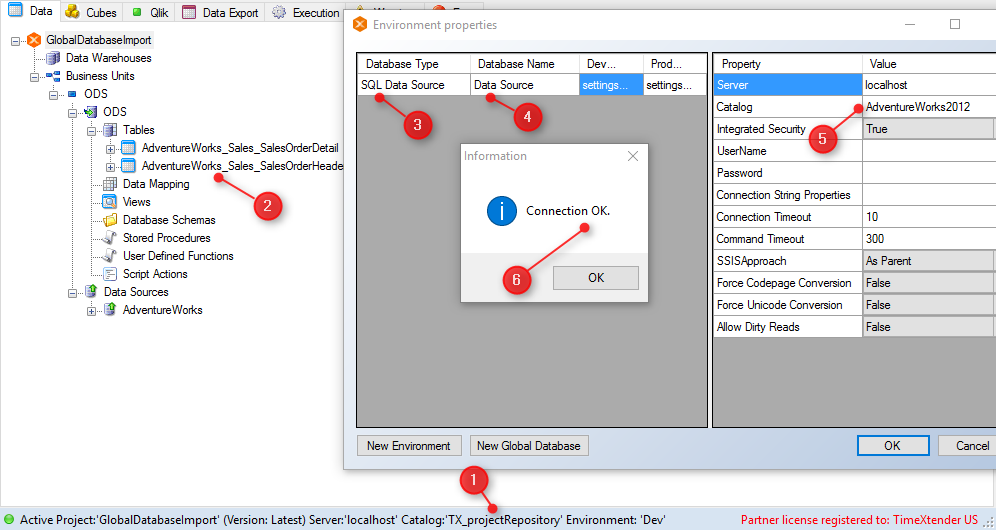Collapse the Tables node
The width and height of the screenshot is (996, 530).
(x=91, y=130)
